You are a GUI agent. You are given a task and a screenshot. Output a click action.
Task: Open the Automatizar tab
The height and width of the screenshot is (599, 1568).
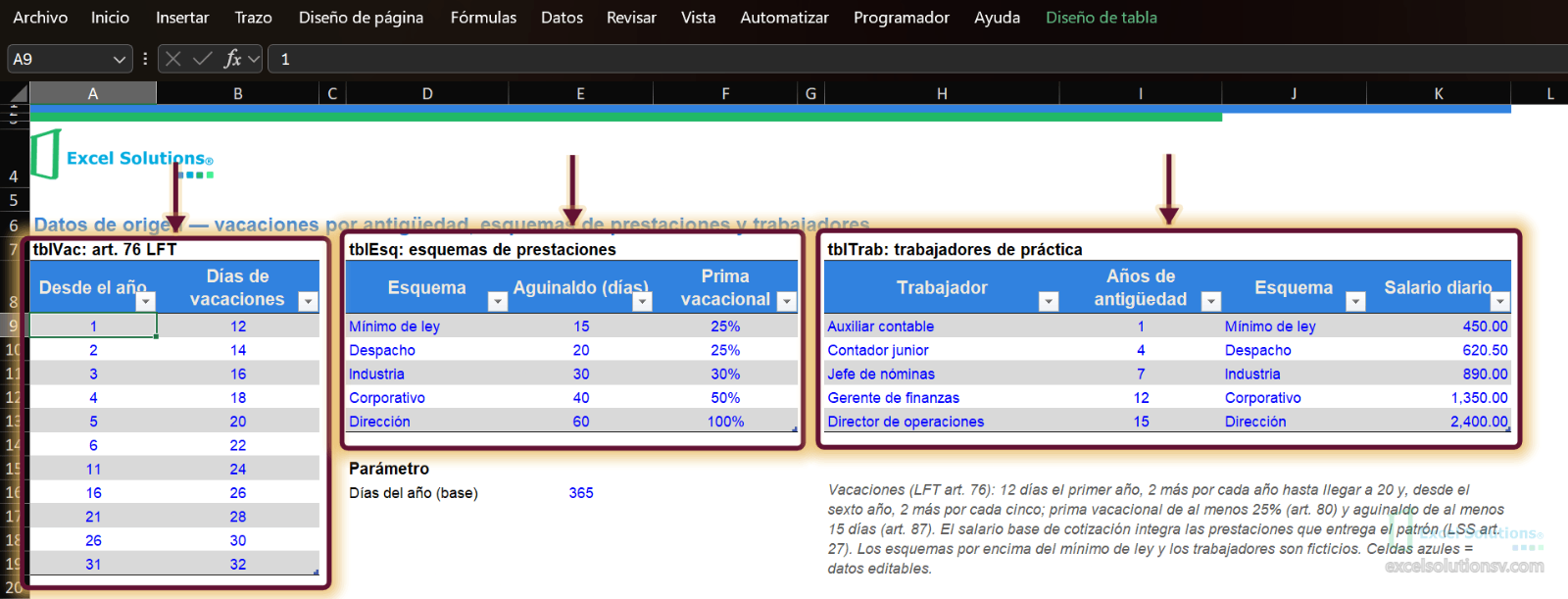pos(784,18)
